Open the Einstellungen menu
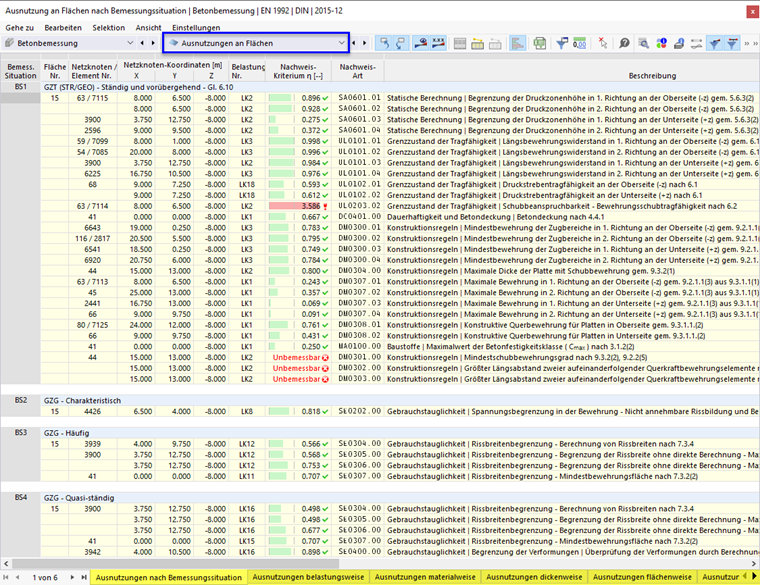Viewport: 760px width, 585px height. pos(196,28)
